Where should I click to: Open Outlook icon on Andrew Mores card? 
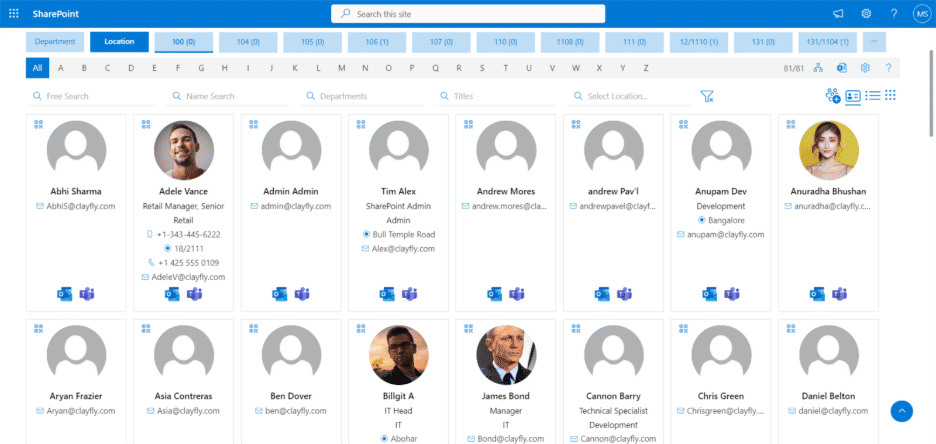pos(494,294)
